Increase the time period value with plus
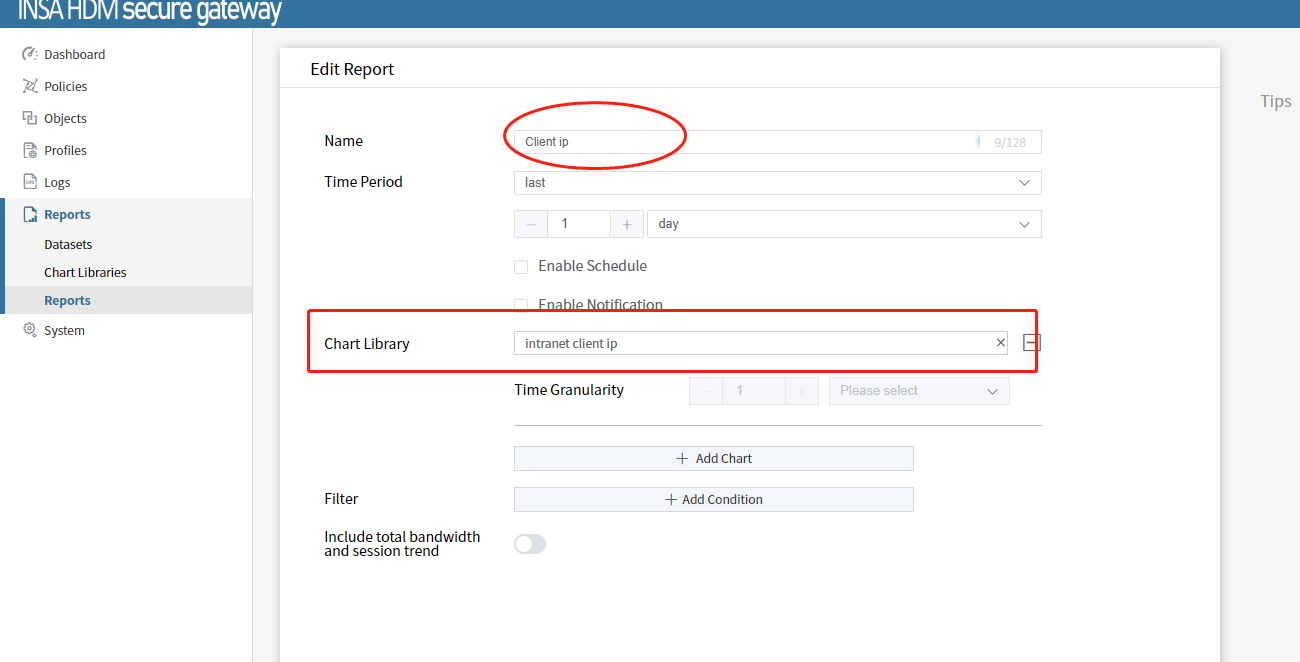The height and width of the screenshot is (662, 1300). click(626, 224)
